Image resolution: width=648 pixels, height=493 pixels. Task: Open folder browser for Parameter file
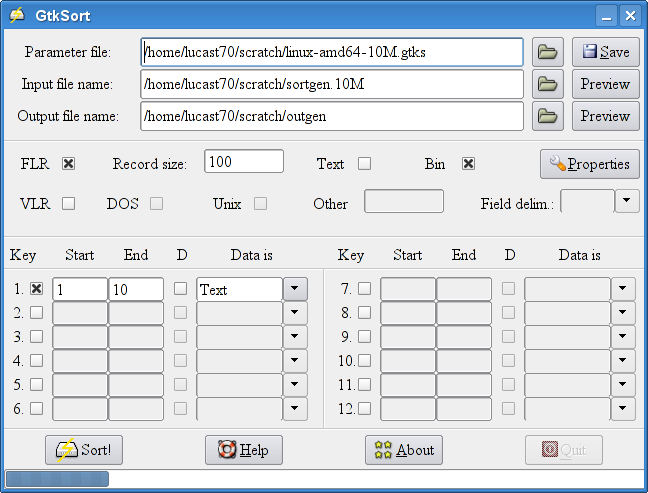546,52
